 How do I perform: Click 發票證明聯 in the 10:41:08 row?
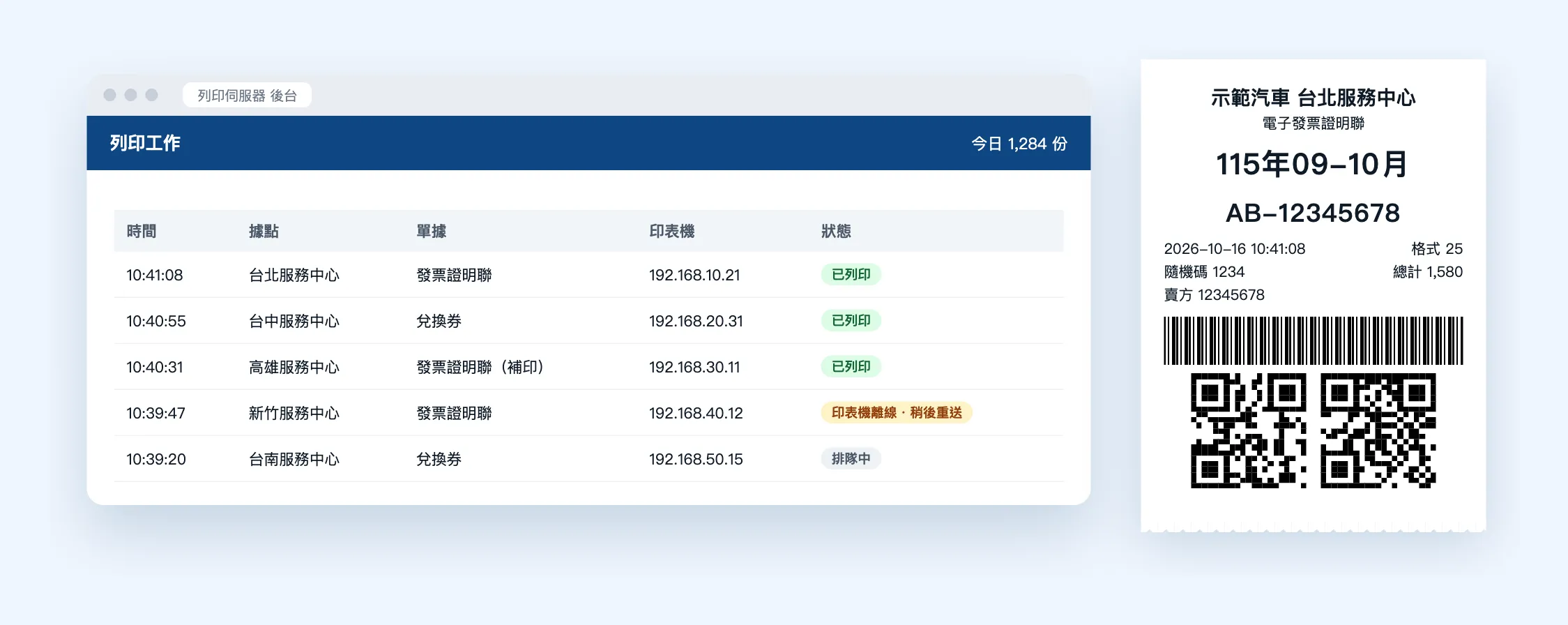[455, 275]
